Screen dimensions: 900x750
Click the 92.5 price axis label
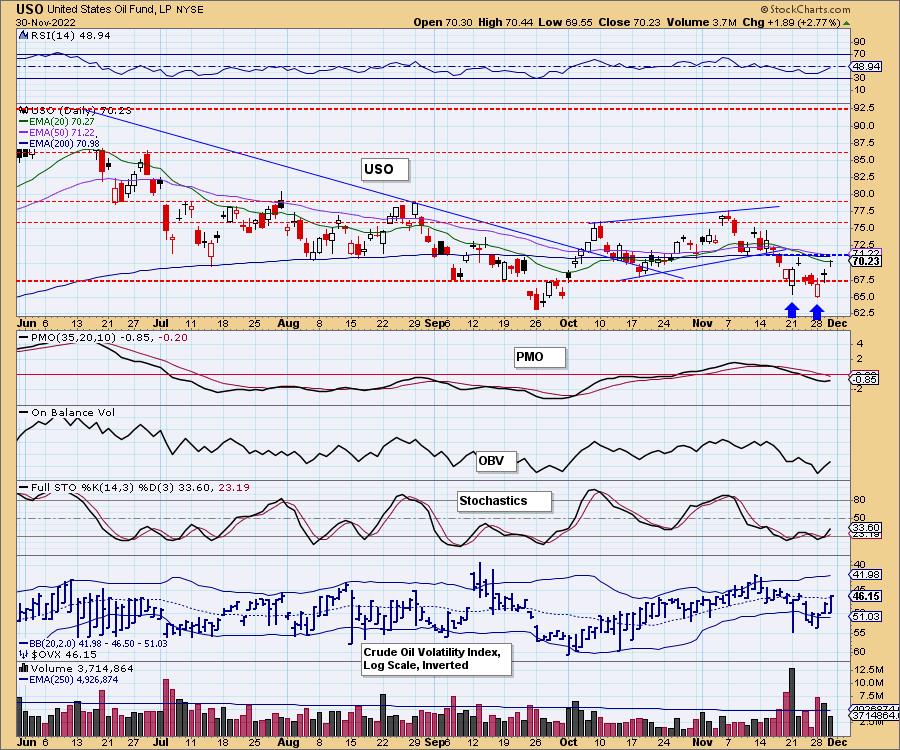(865, 108)
